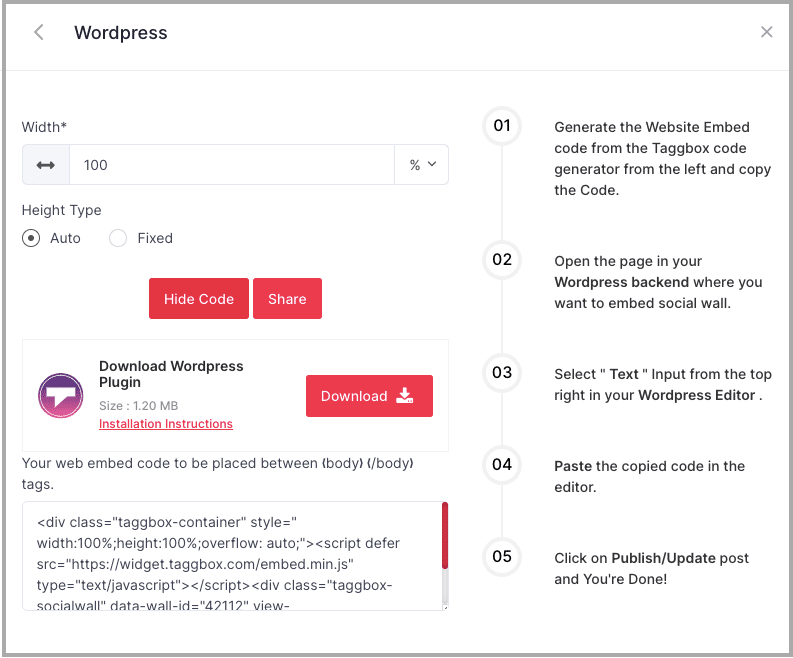Select the Auto height type radio

pyautogui.click(x=32, y=238)
